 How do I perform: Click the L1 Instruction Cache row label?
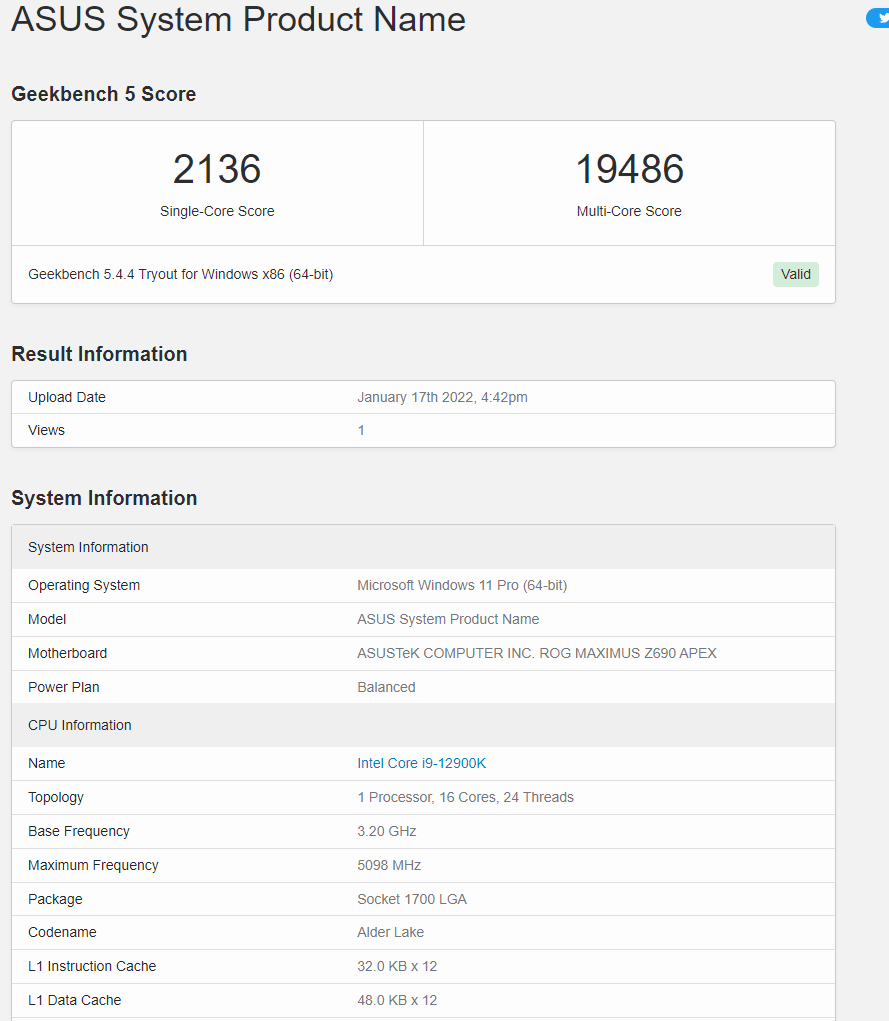coord(92,966)
